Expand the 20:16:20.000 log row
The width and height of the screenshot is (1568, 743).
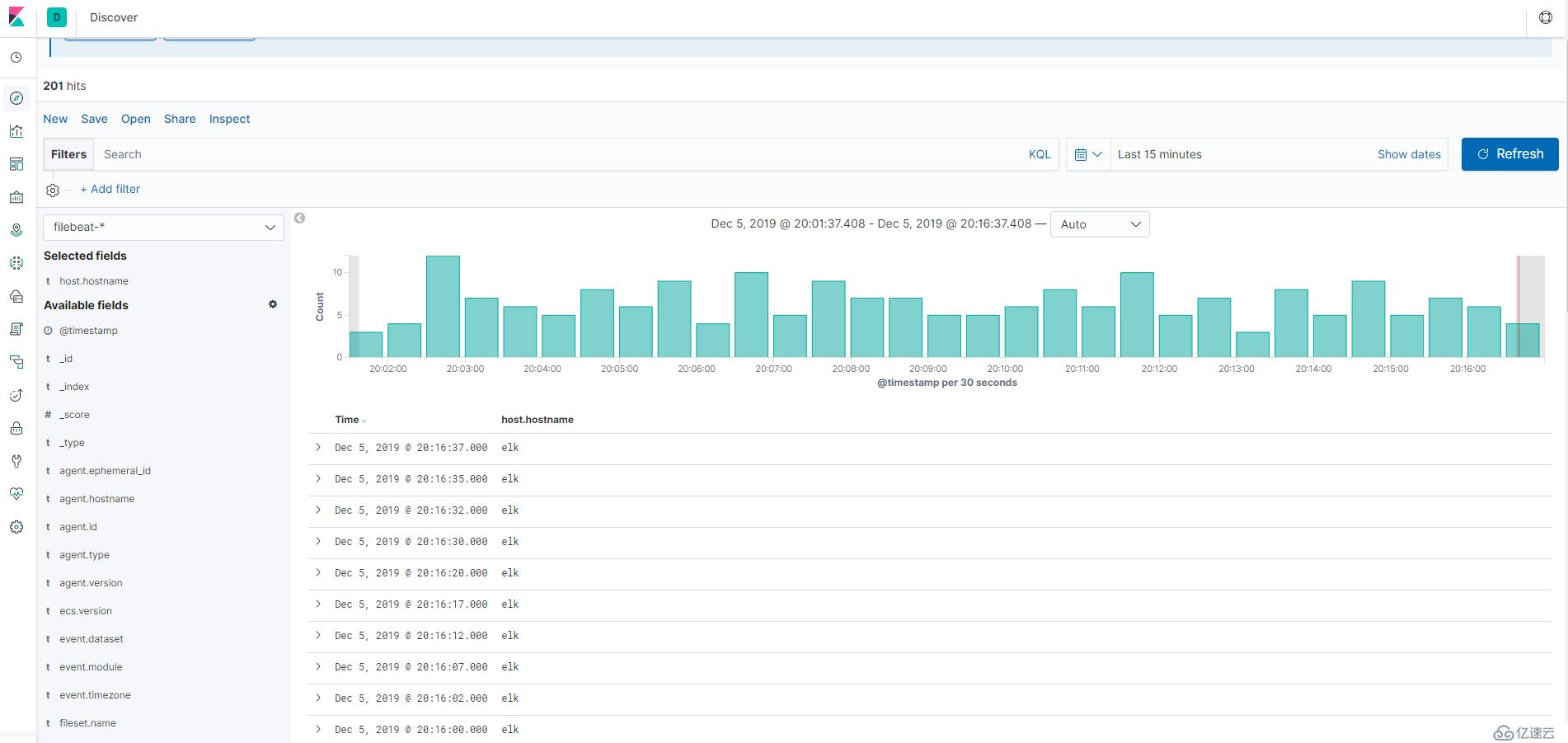tap(318, 573)
